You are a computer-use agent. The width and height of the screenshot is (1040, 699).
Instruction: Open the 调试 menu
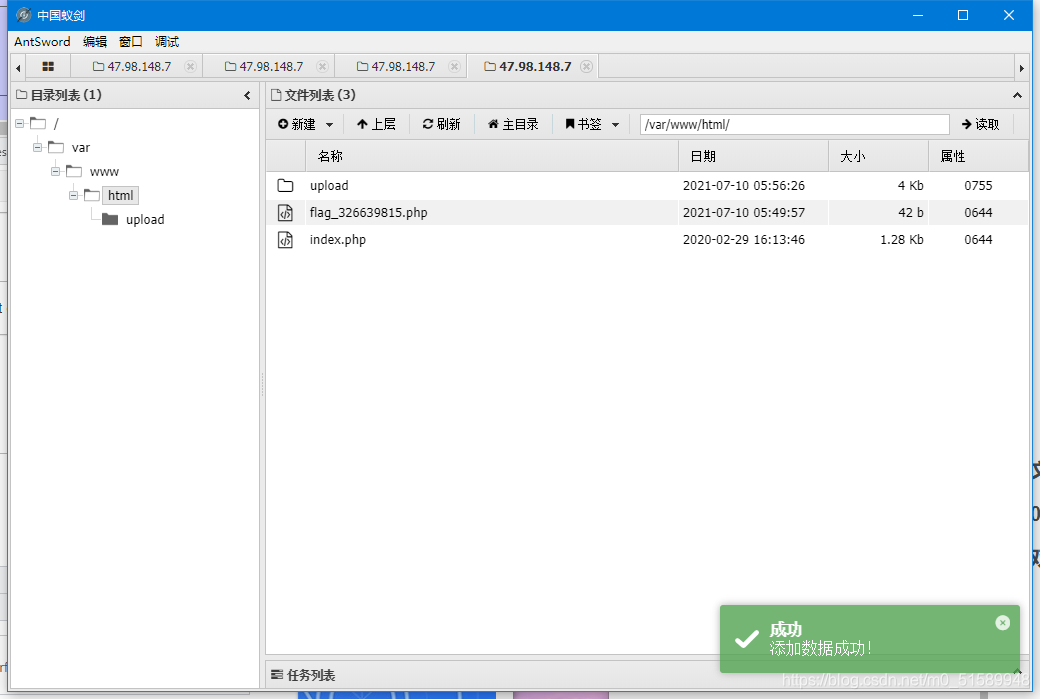point(166,41)
